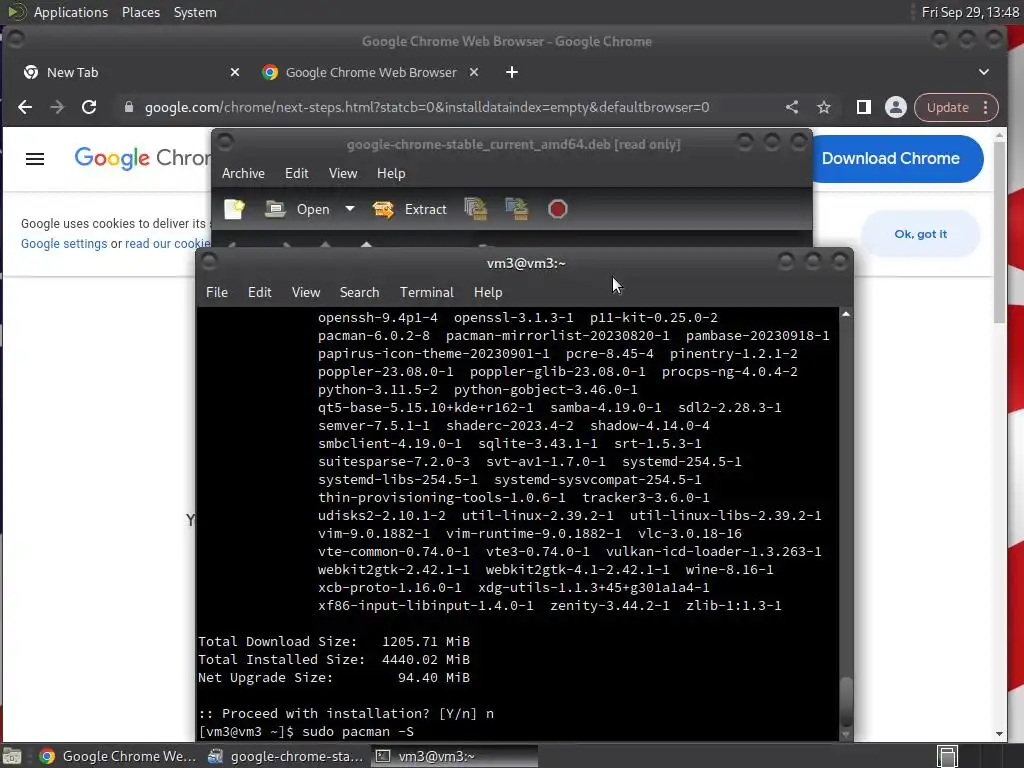Switch to the google-chrome-sta... taskbar entry
Image resolution: width=1024 pixels, height=768 pixels.
coord(285,756)
